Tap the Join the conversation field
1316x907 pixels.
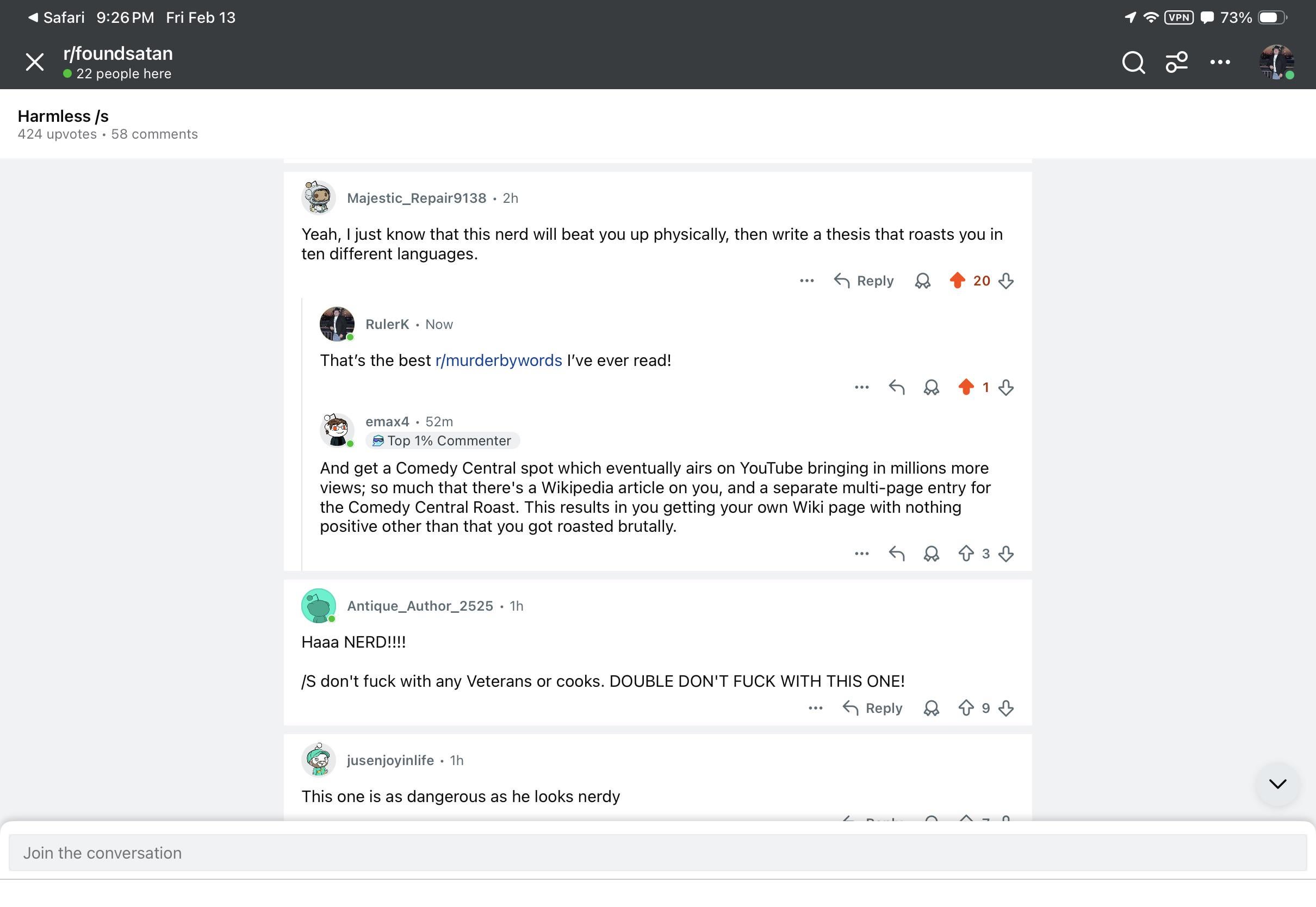[657, 853]
